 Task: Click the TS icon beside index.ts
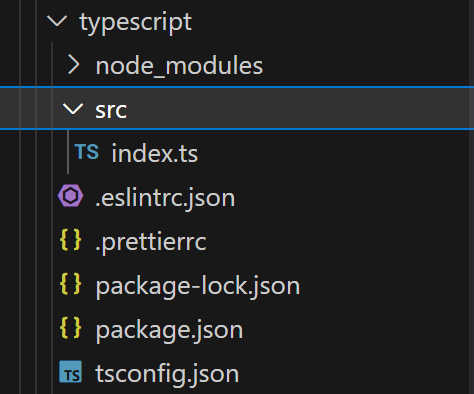[87, 152]
